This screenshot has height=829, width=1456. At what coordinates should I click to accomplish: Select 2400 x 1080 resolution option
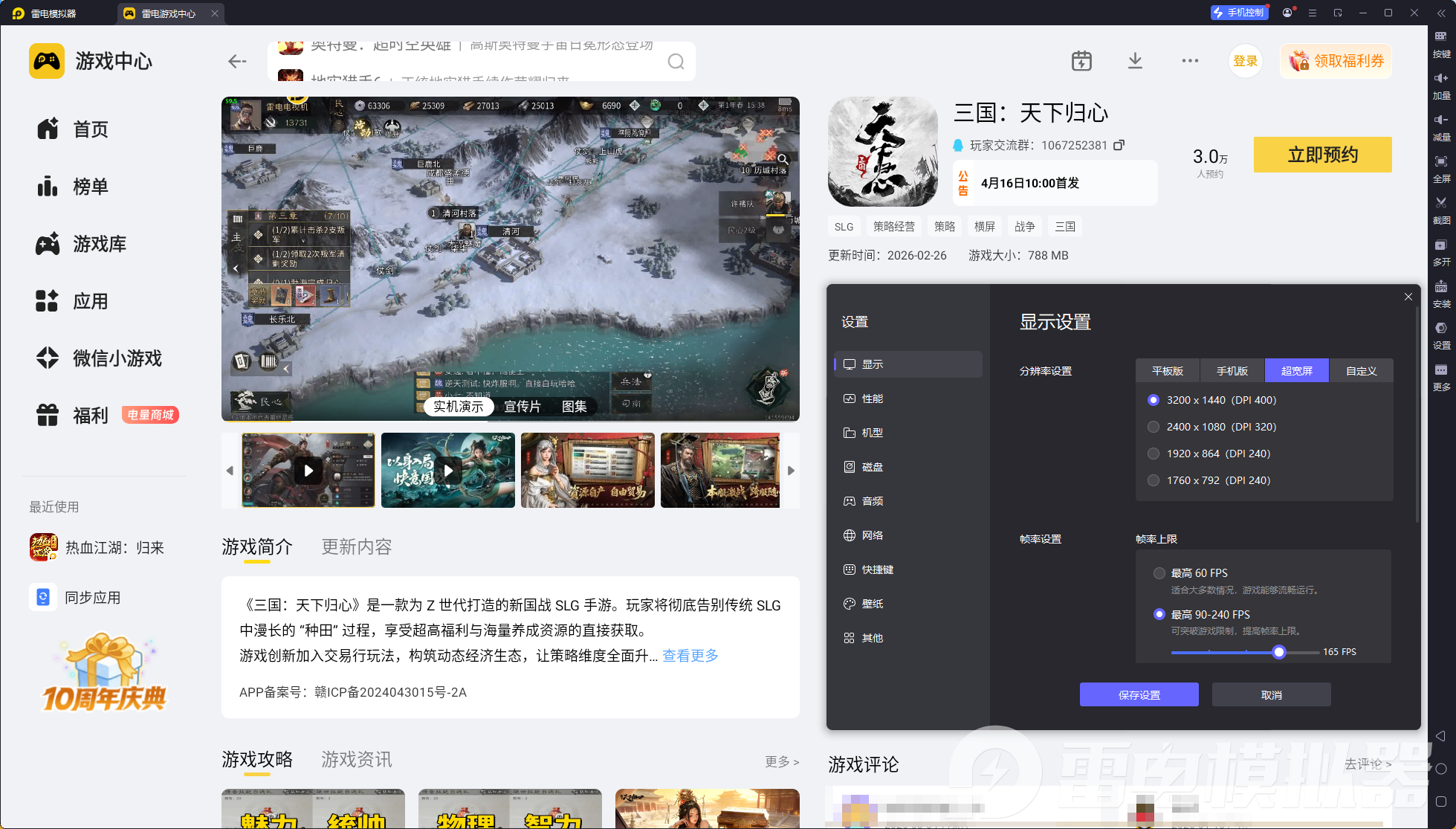pyautogui.click(x=1154, y=427)
